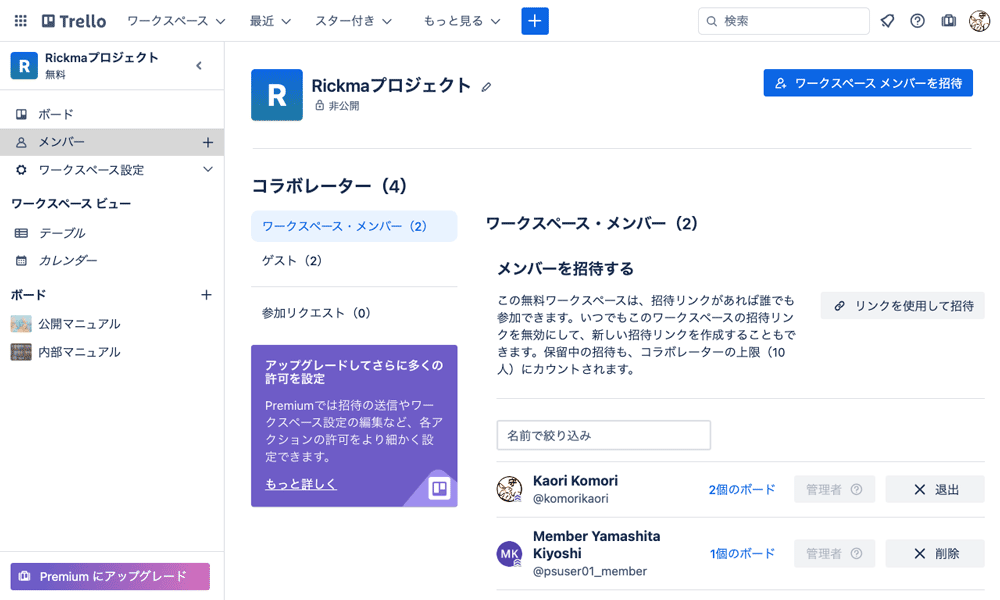The height and width of the screenshot is (600, 1000).
Task: Open the account avatar menu
Action: pos(979,21)
